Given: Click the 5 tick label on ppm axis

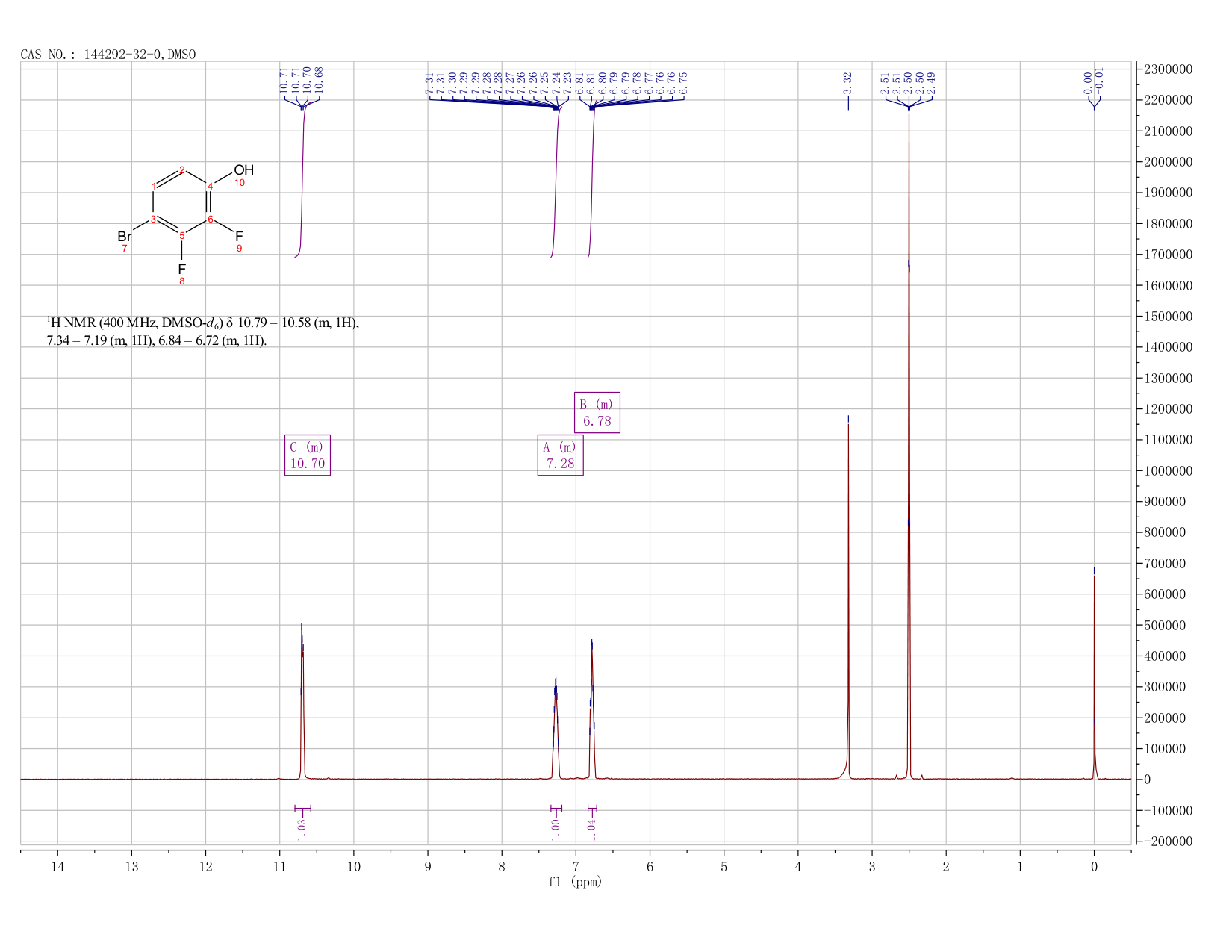Looking at the screenshot, I should click(x=724, y=867).
